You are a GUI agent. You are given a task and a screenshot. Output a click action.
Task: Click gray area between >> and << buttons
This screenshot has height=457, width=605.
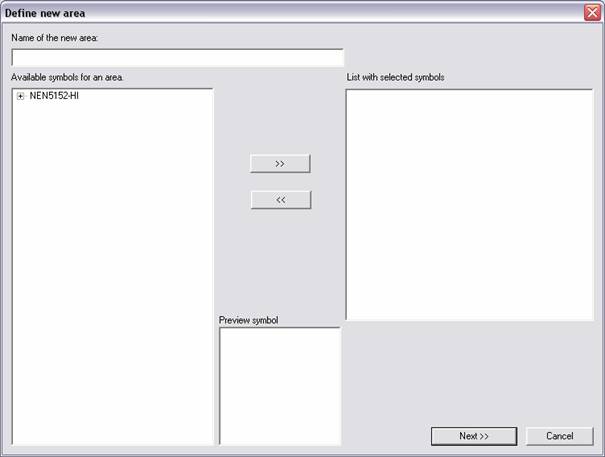tap(280, 181)
